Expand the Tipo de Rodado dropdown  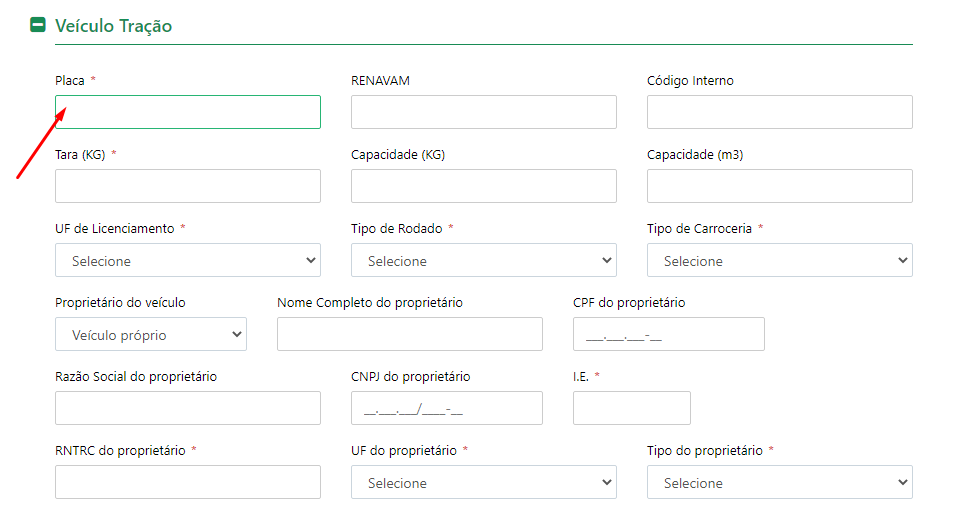pyautogui.click(x=484, y=260)
